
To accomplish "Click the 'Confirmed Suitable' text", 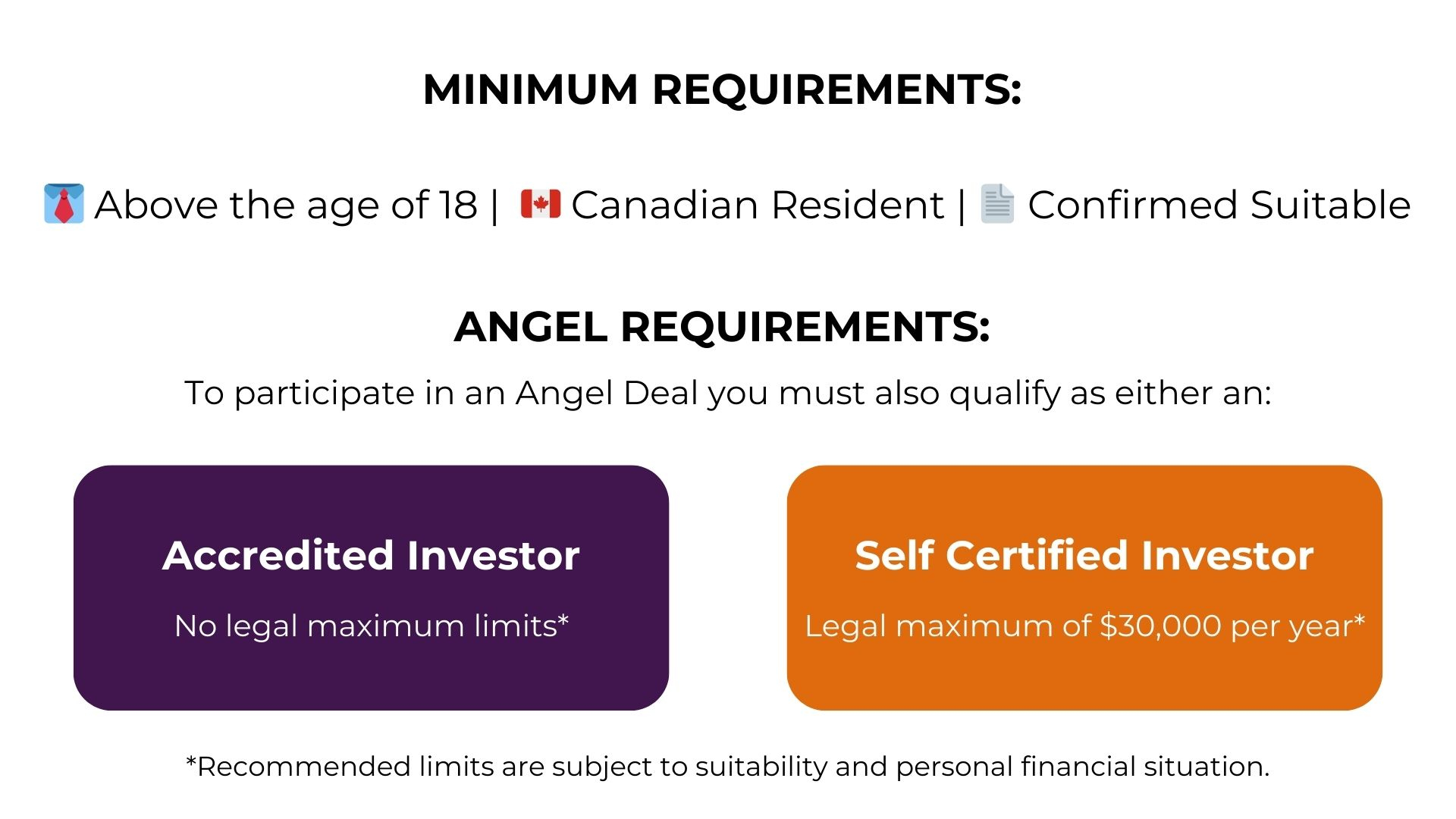I will click(1219, 205).
